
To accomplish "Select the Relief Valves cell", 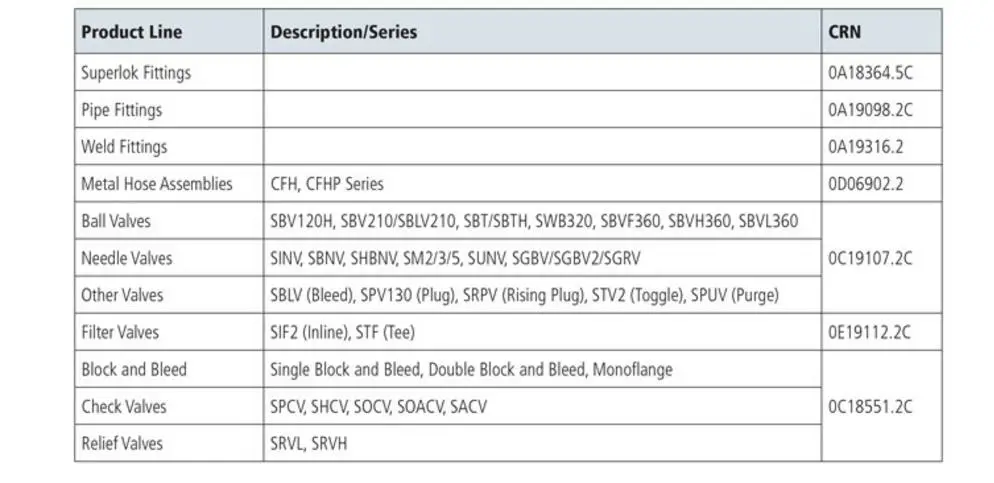I will [122, 443].
